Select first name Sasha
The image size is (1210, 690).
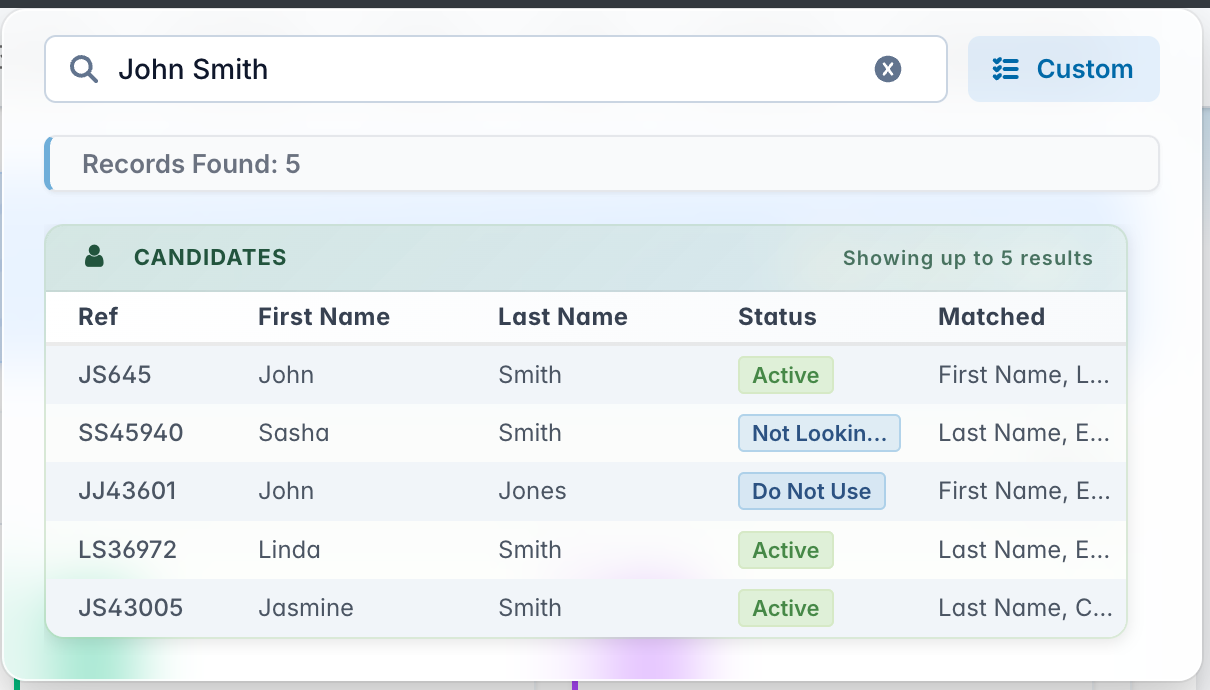point(294,433)
